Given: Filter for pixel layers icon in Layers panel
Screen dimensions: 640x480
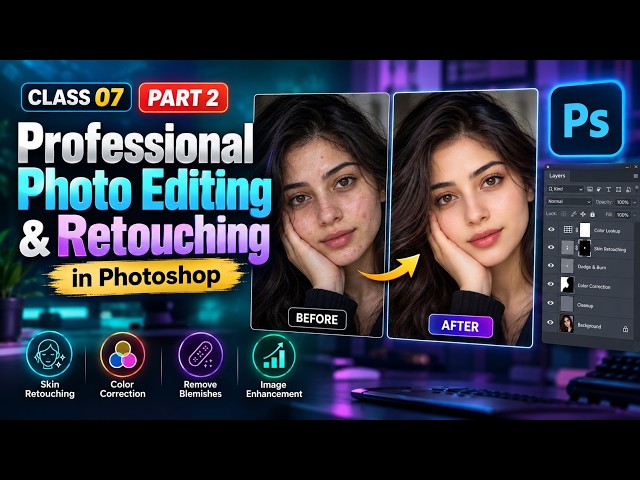Looking at the screenshot, I should point(590,189).
